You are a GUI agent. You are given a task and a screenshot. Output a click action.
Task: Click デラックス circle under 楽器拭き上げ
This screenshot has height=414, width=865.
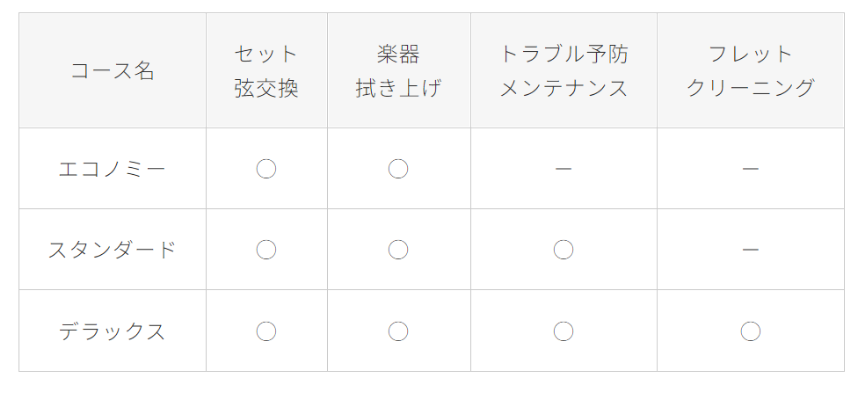pyautogui.click(x=398, y=331)
